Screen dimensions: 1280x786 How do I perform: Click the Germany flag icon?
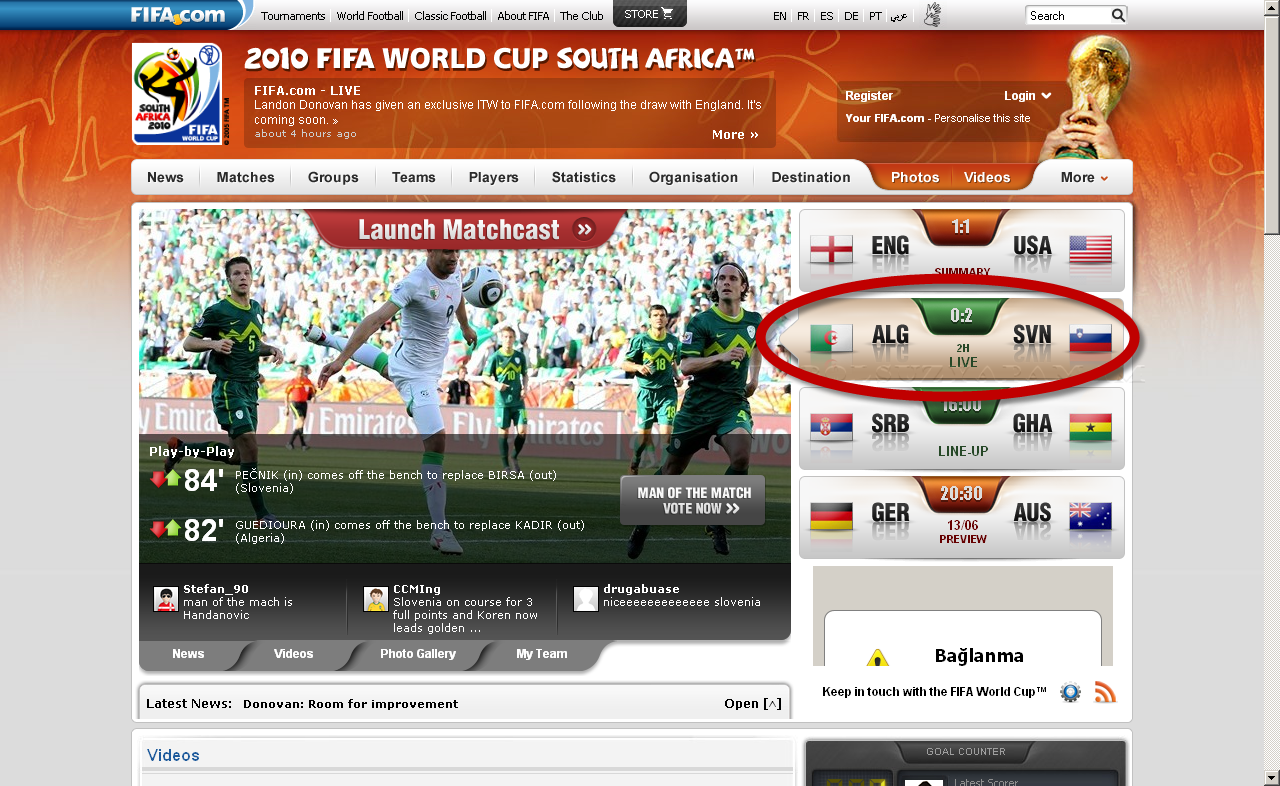831,516
